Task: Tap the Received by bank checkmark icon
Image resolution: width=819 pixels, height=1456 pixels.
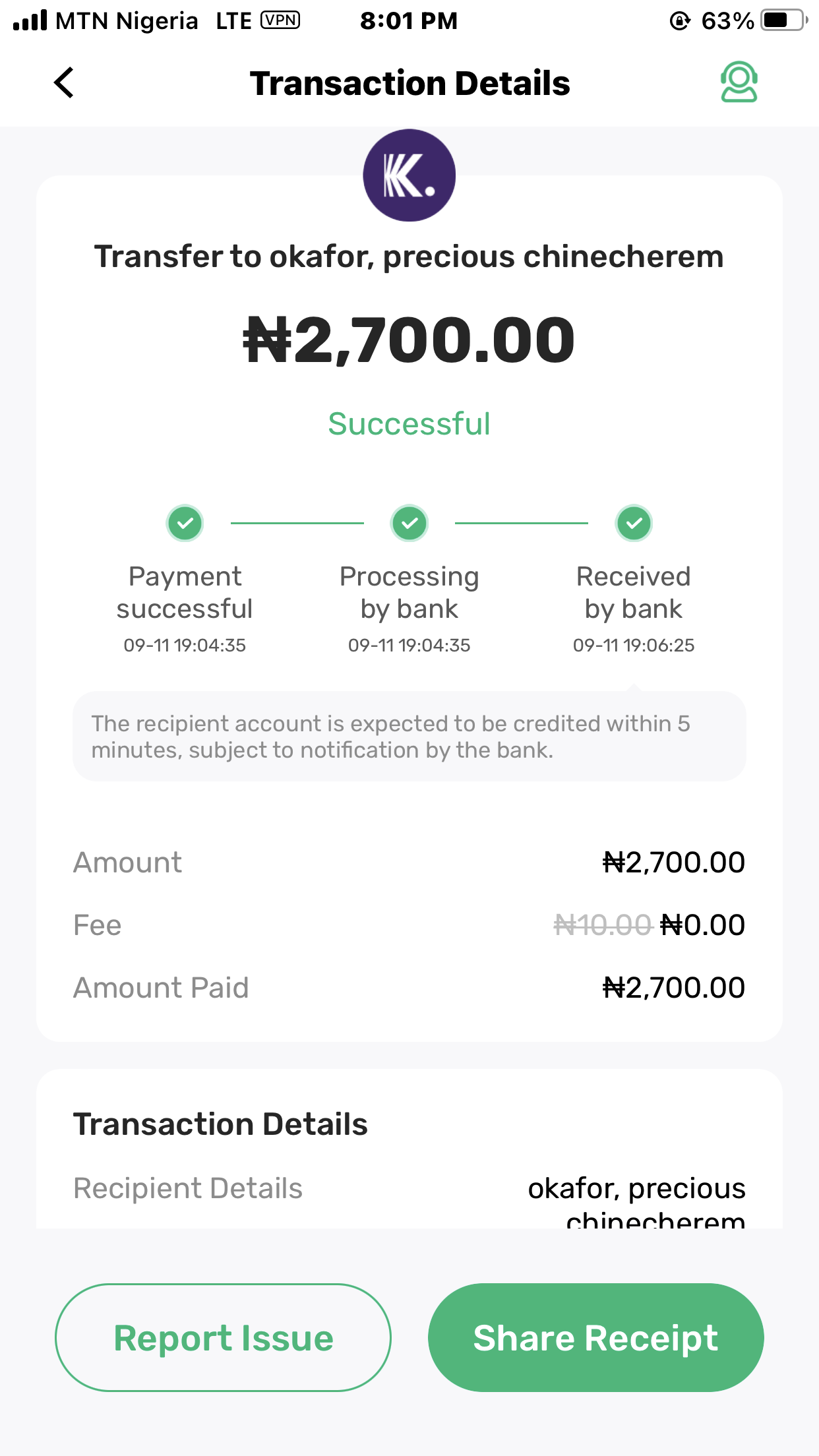Action: click(x=634, y=524)
